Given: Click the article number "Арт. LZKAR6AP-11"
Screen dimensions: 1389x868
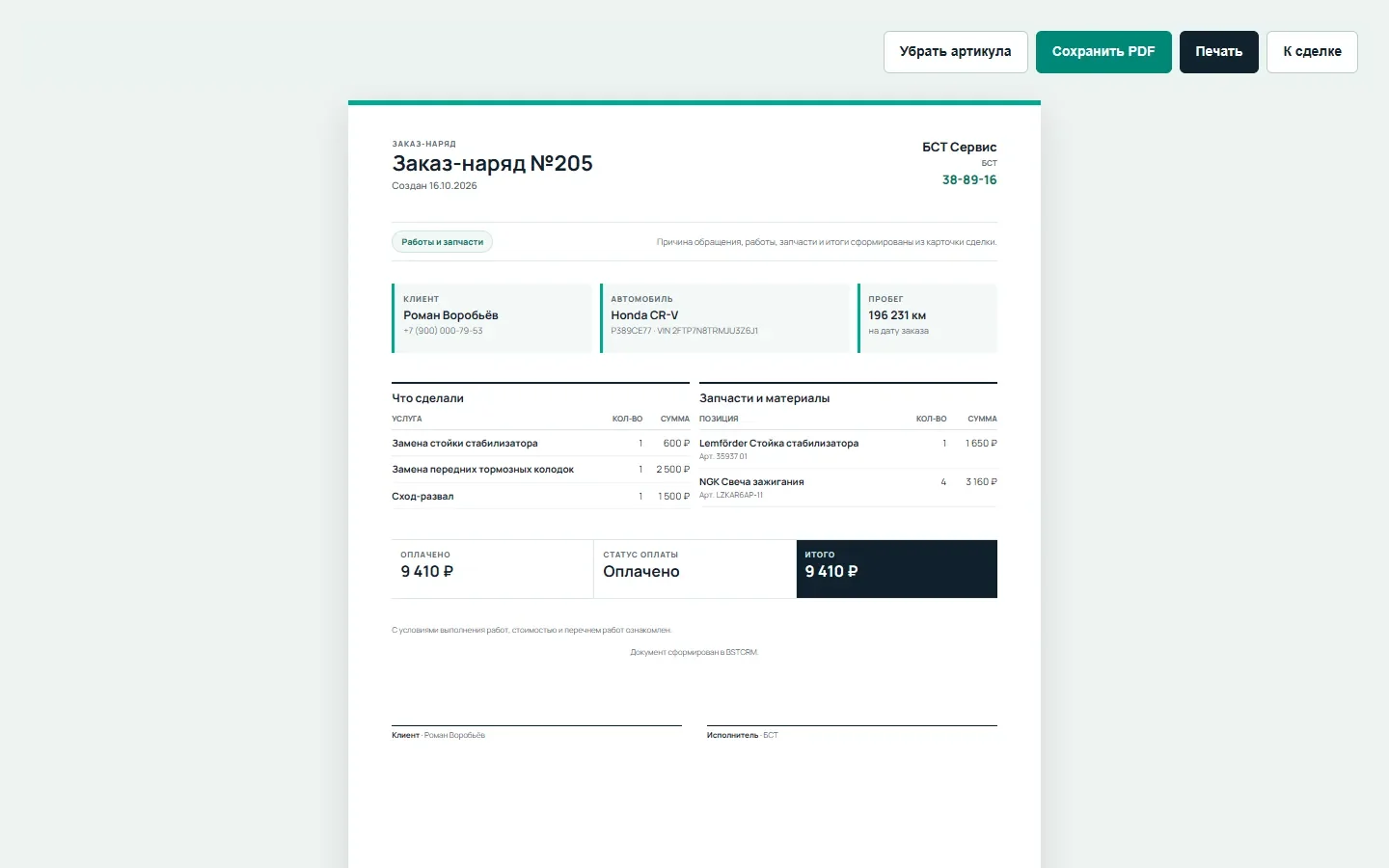Looking at the screenshot, I should 731,496.
